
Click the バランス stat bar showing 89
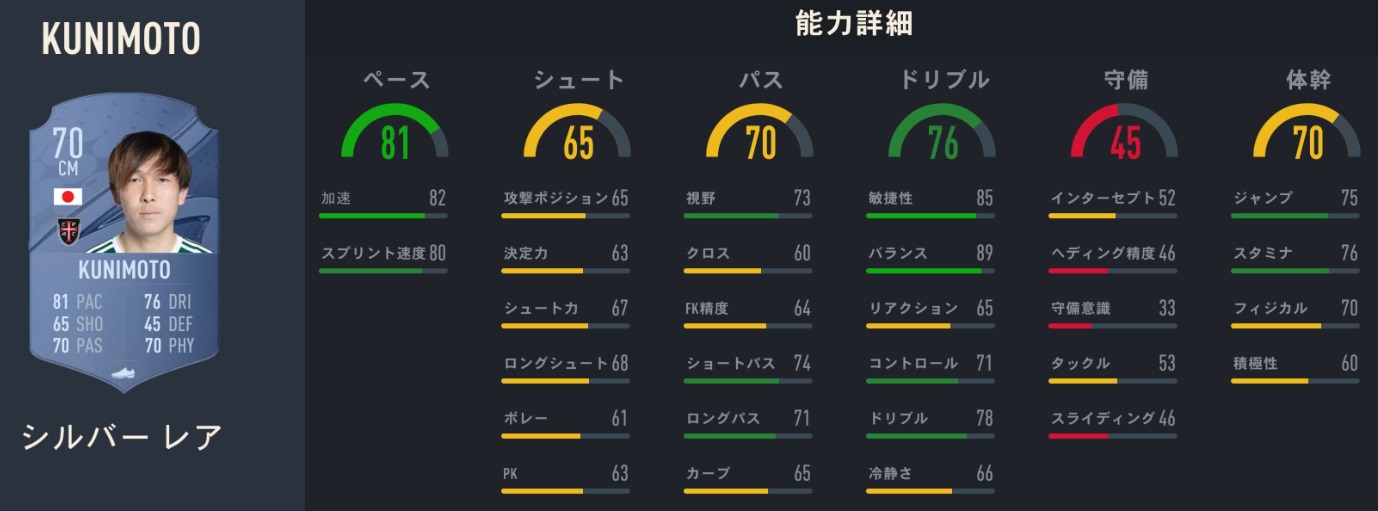930,270
